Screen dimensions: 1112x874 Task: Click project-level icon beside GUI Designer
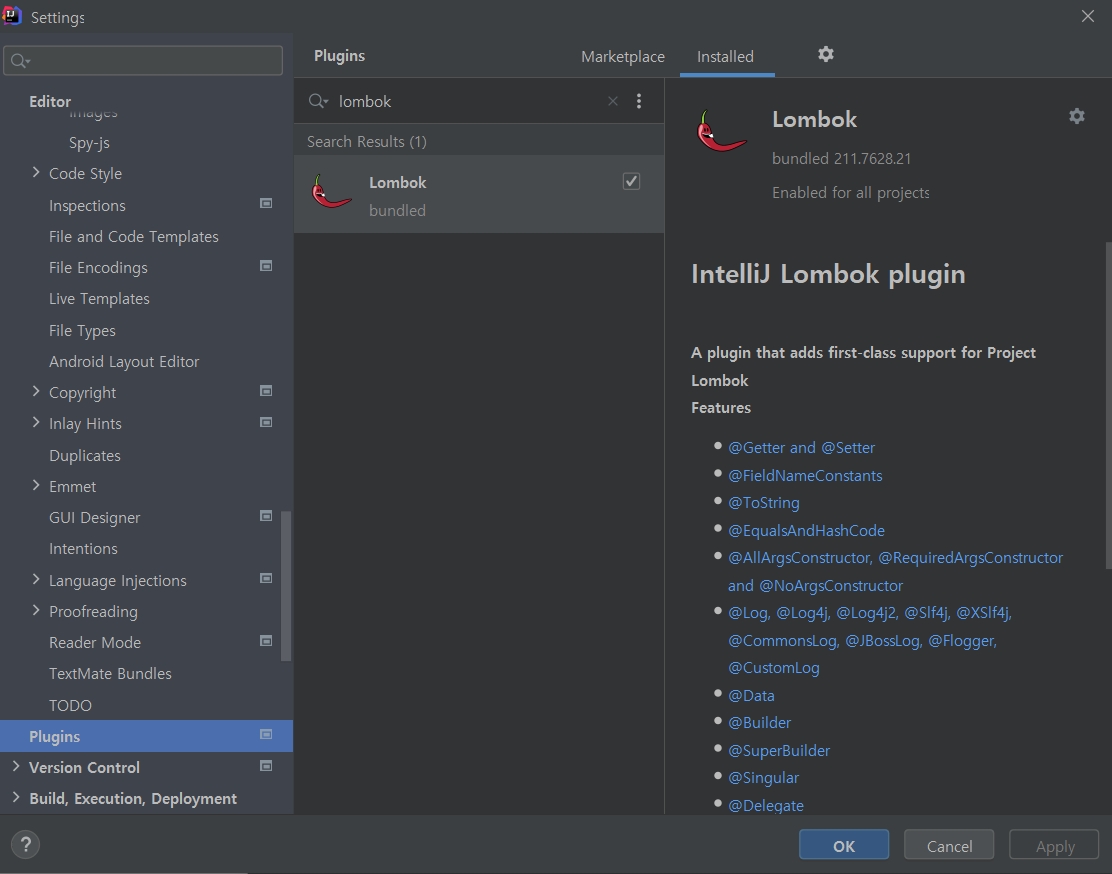point(266,516)
